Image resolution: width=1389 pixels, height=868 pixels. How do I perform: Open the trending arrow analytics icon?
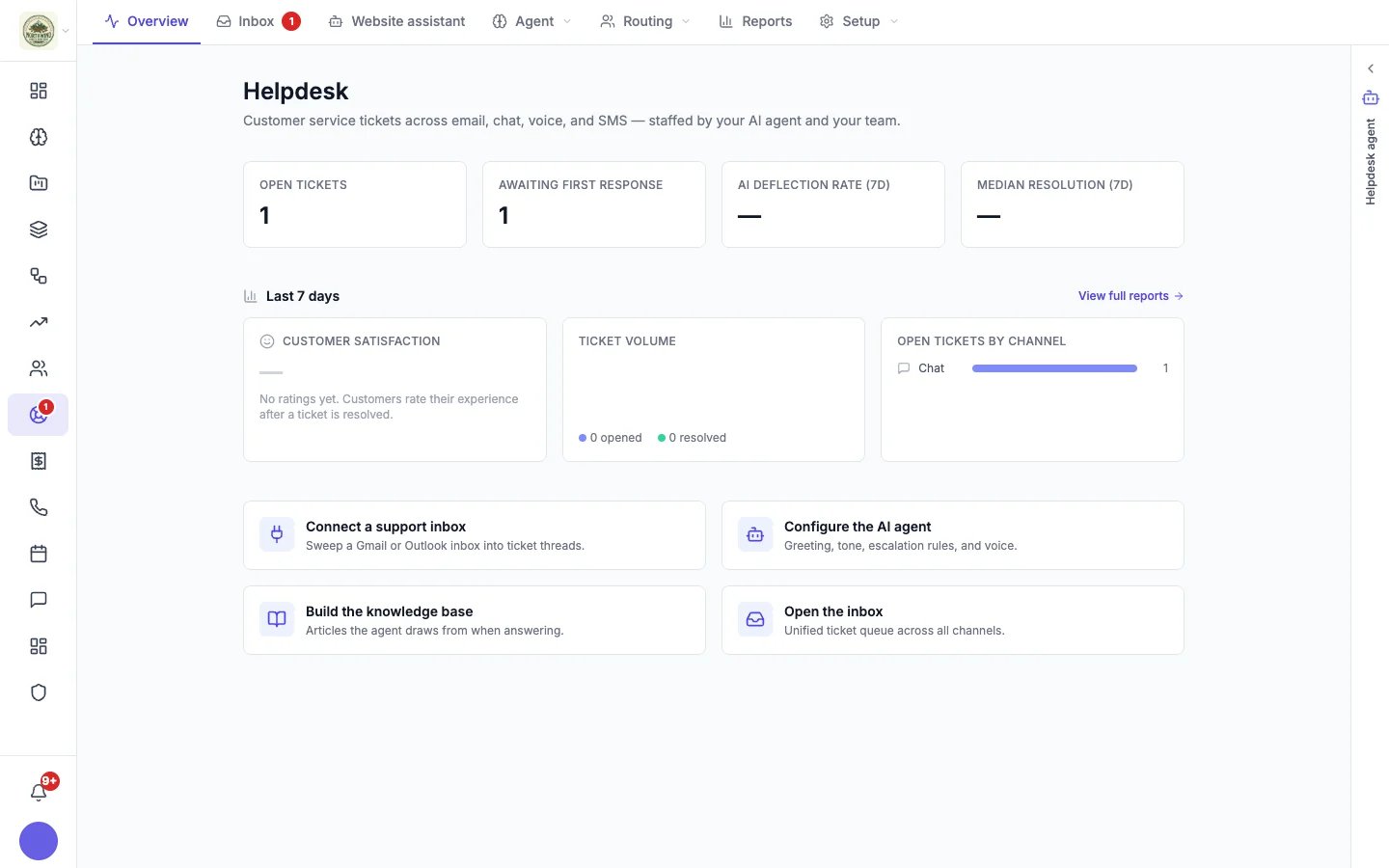(39, 322)
